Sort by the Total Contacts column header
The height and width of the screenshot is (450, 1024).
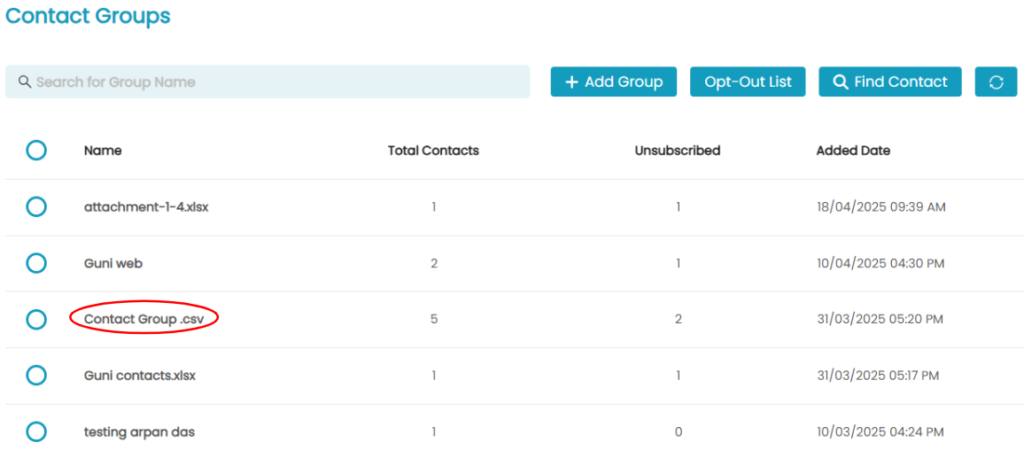(x=434, y=151)
